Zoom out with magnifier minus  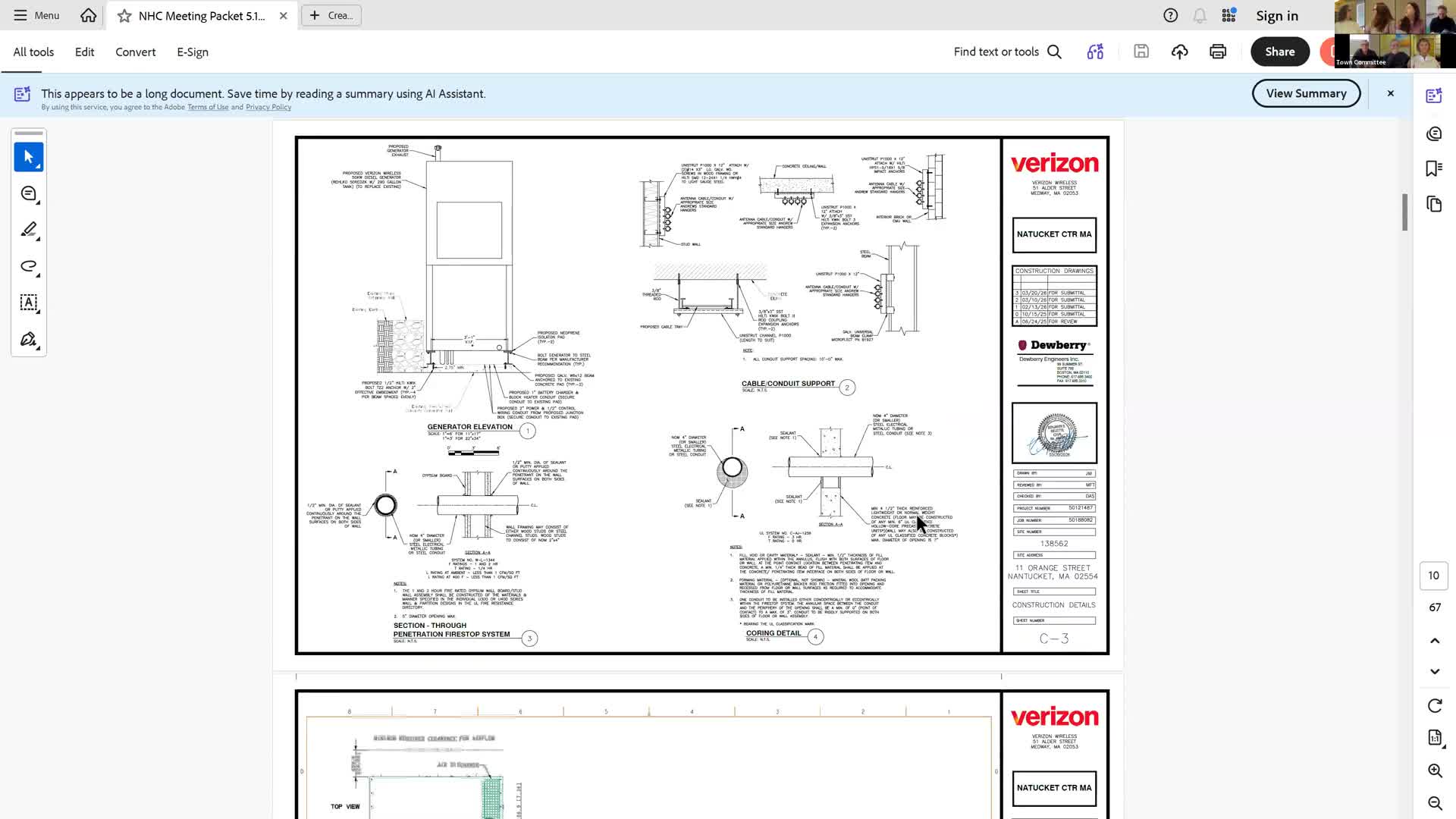1435,803
